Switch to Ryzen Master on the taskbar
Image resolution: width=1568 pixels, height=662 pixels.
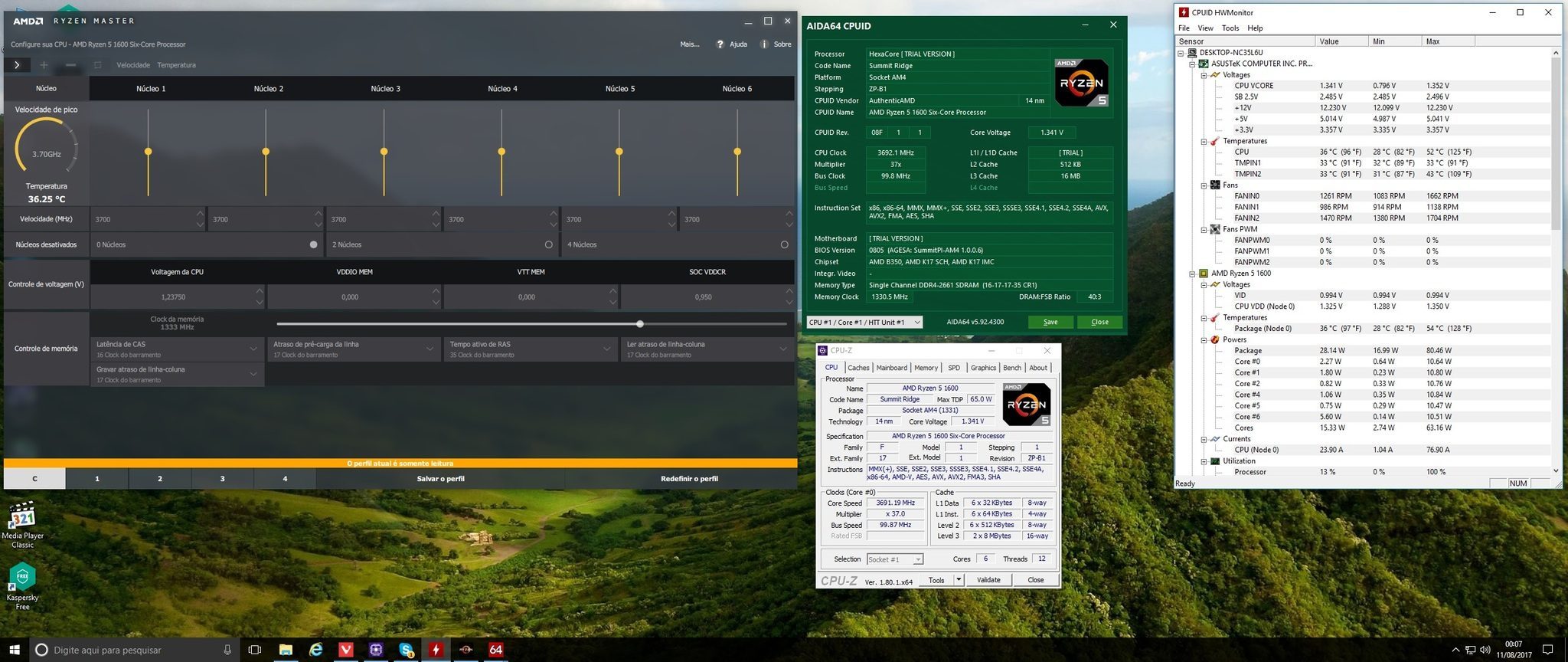point(466,650)
